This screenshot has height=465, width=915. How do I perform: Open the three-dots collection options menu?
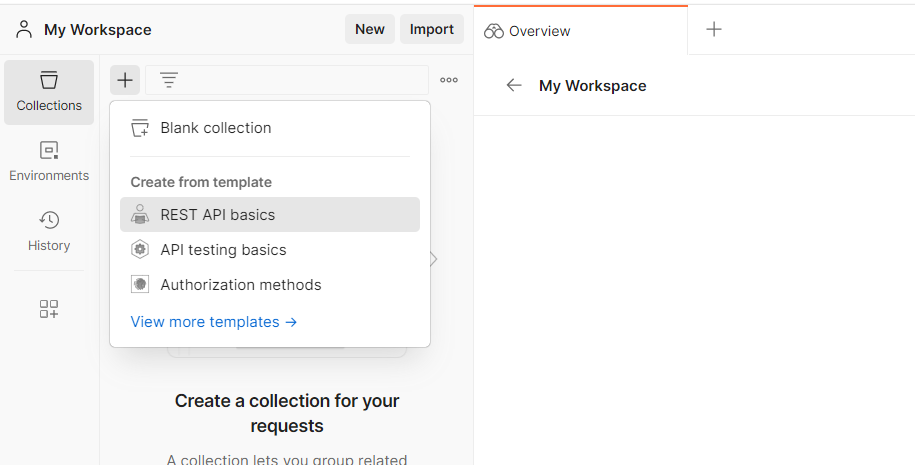(x=449, y=80)
